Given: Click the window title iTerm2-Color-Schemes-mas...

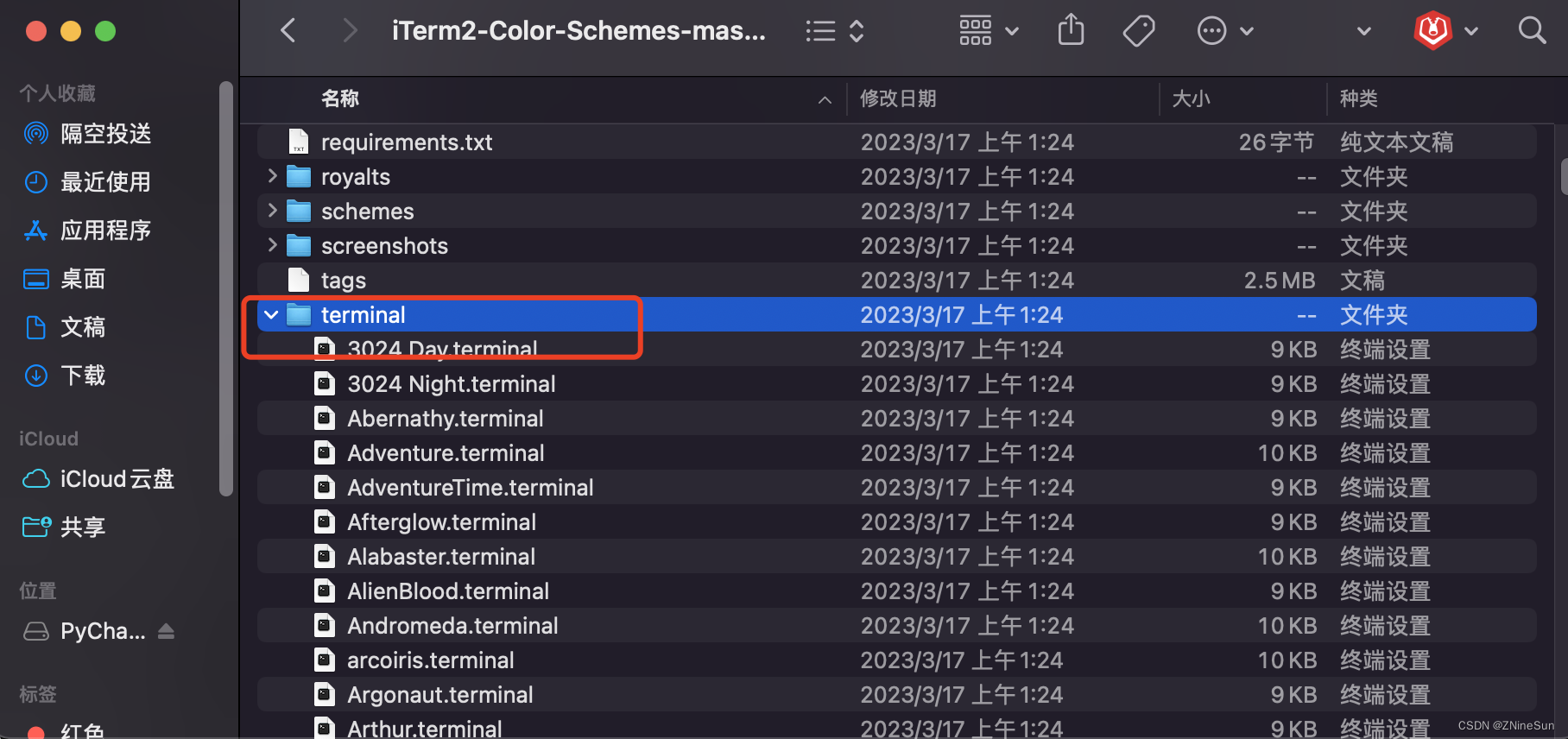Looking at the screenshot, I should click(x=579, y=31).
